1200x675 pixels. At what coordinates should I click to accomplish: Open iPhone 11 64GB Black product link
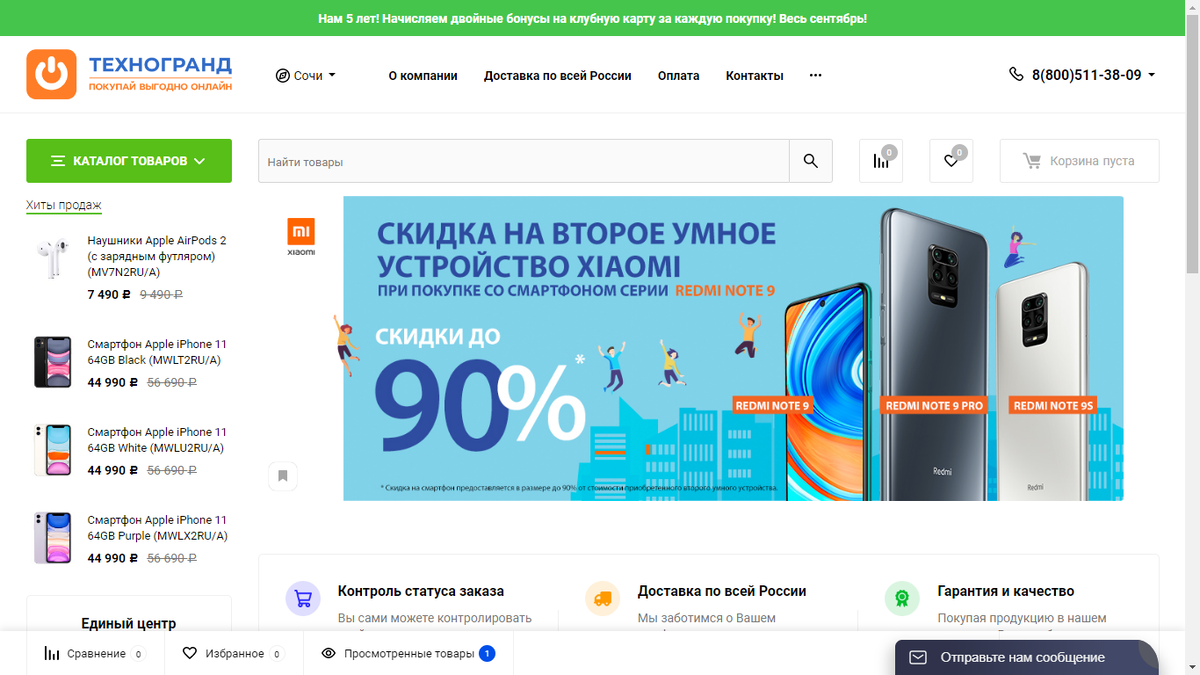[157, 352]
